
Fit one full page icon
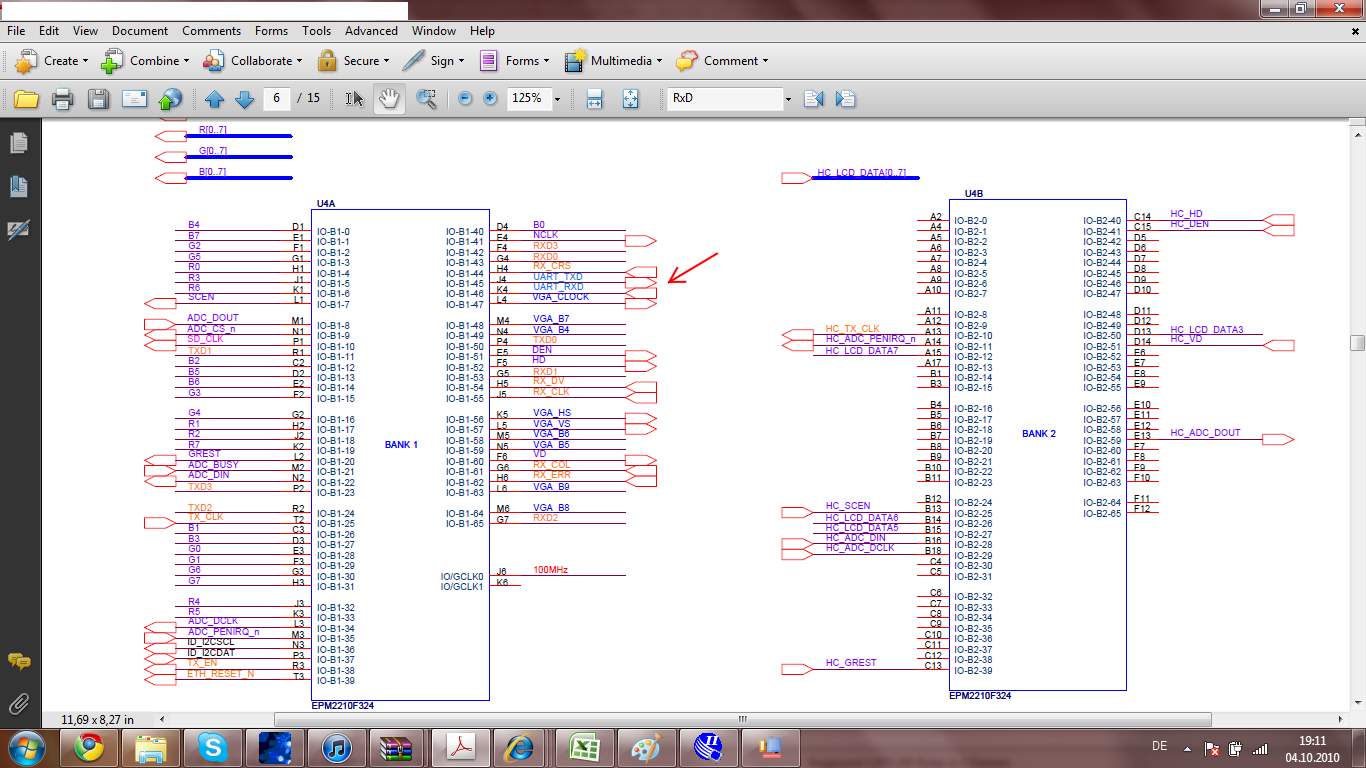[x=631, y=98]
